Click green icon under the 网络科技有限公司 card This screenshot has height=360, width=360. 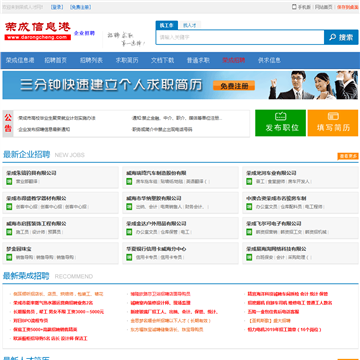pos(249,257)
